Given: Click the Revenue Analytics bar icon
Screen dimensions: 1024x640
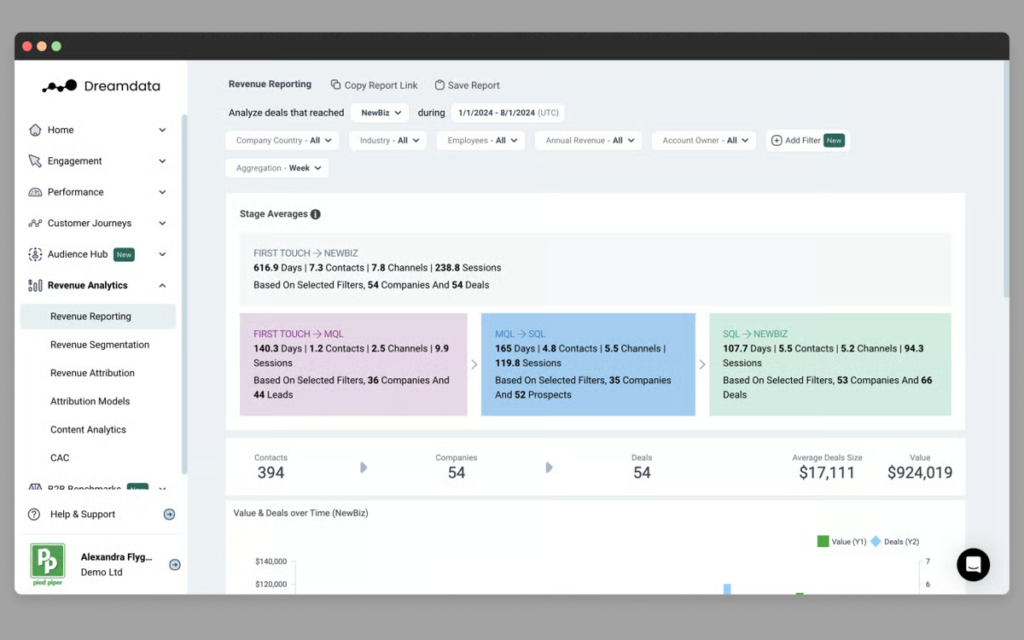Looking at the screenshot, I should click(x=35, y=285).
